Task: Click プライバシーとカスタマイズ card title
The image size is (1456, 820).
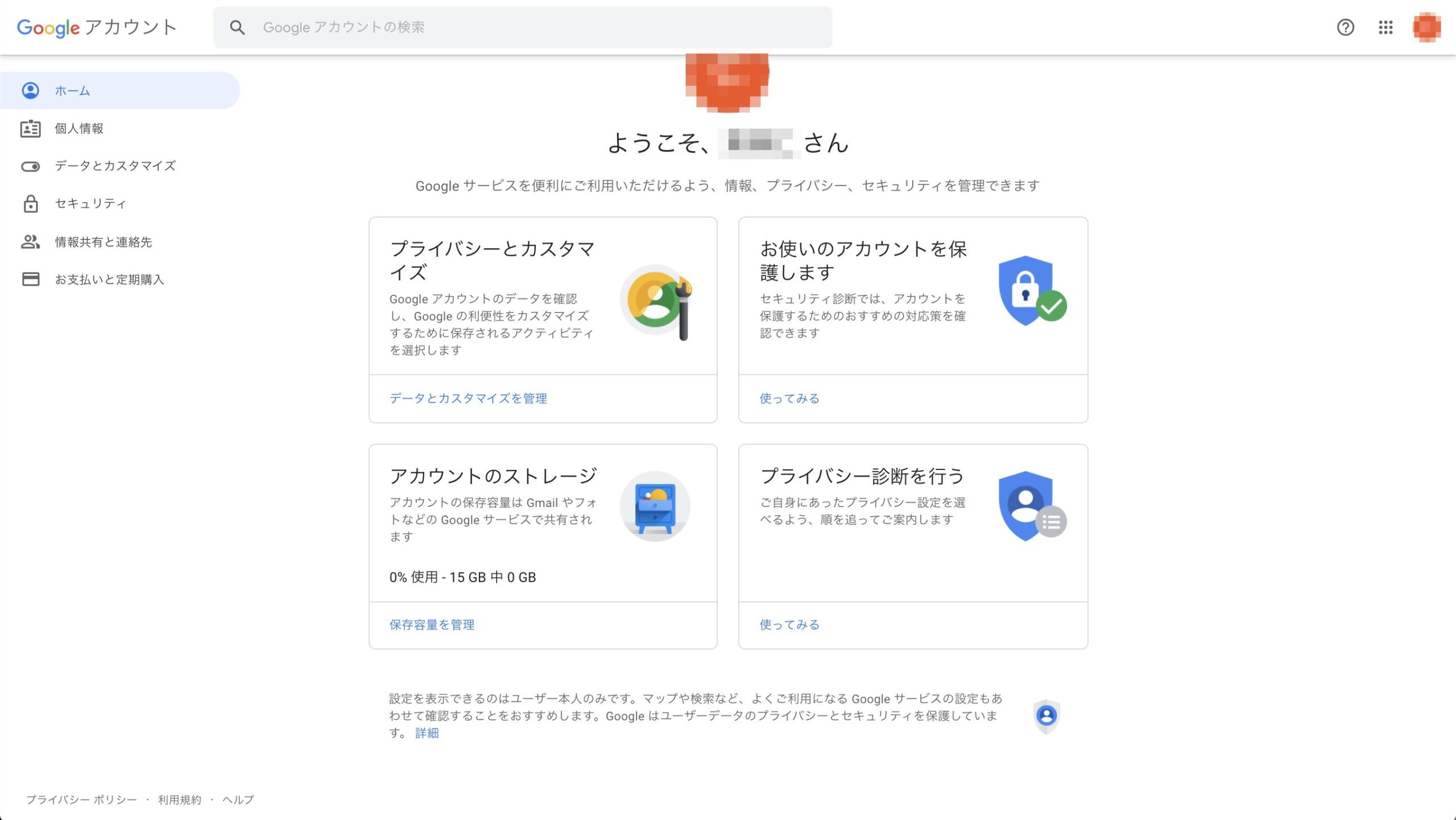Action: point(492,261)
